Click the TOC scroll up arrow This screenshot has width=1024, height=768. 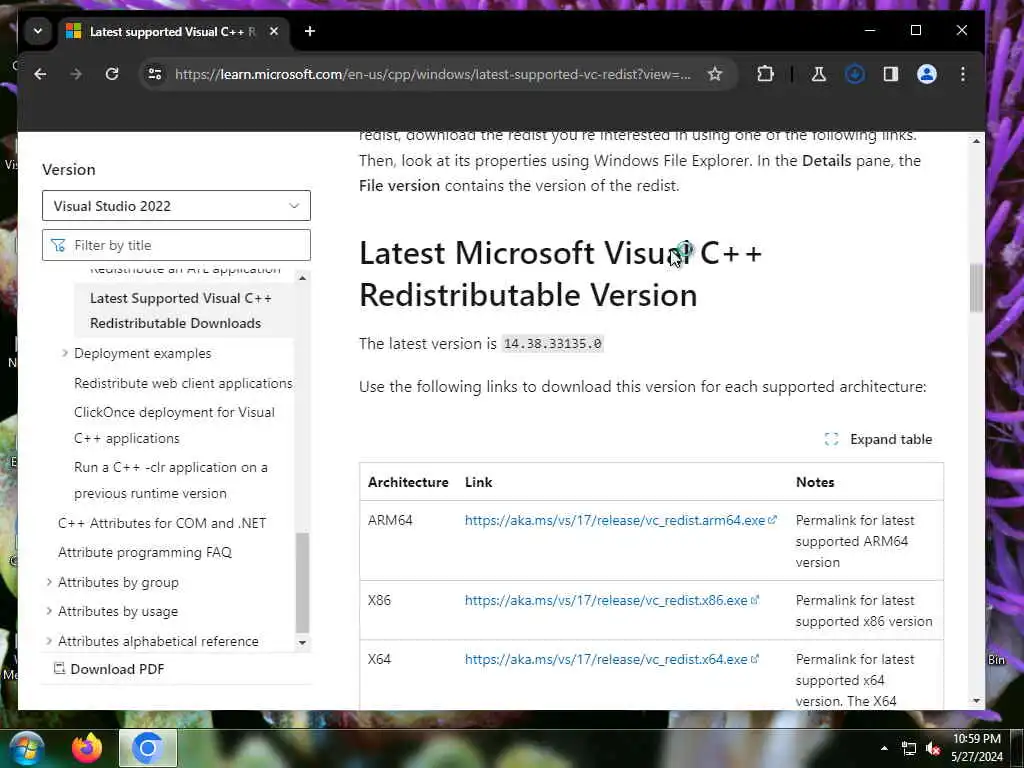(302, 278)
